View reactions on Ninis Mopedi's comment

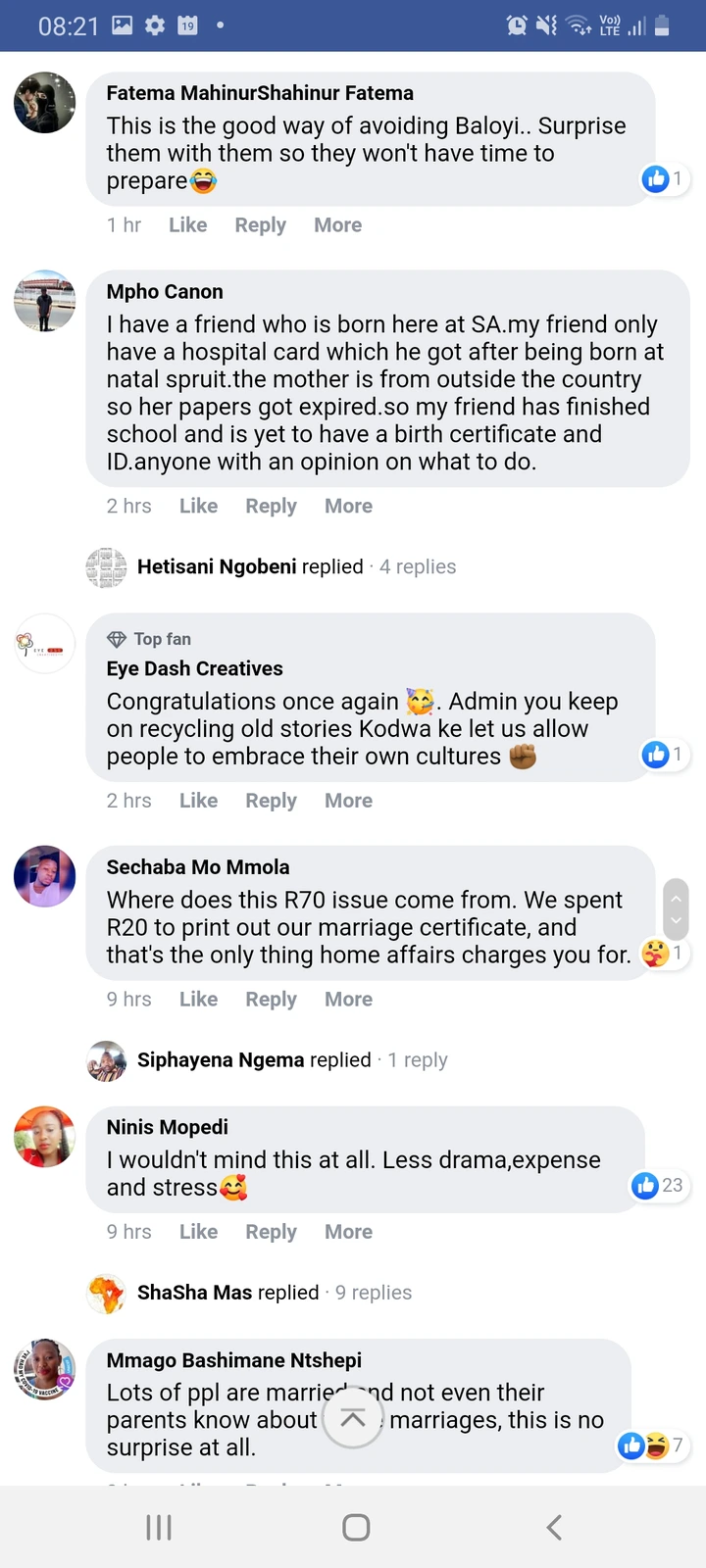659,1185
